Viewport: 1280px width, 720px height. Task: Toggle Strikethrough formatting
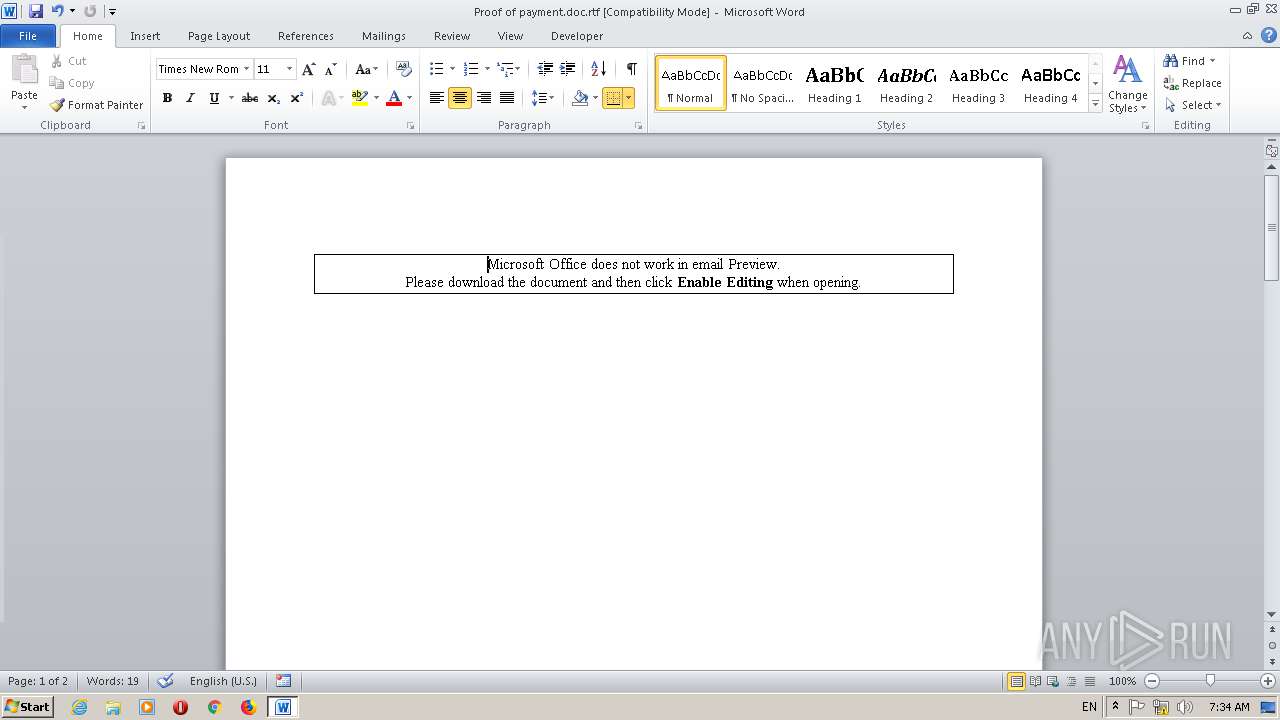pyautogui.click(x=250, y=98)
